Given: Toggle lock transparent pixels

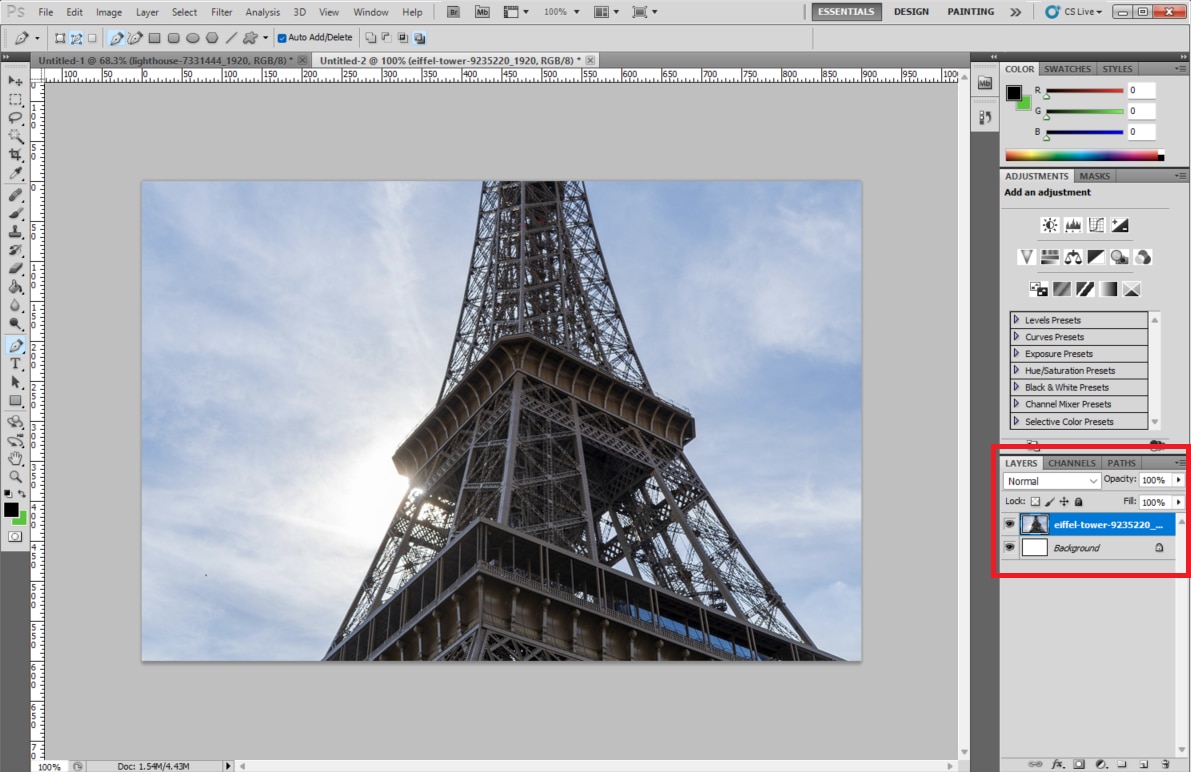Looking at the screenshot, I should [1035, 501].
